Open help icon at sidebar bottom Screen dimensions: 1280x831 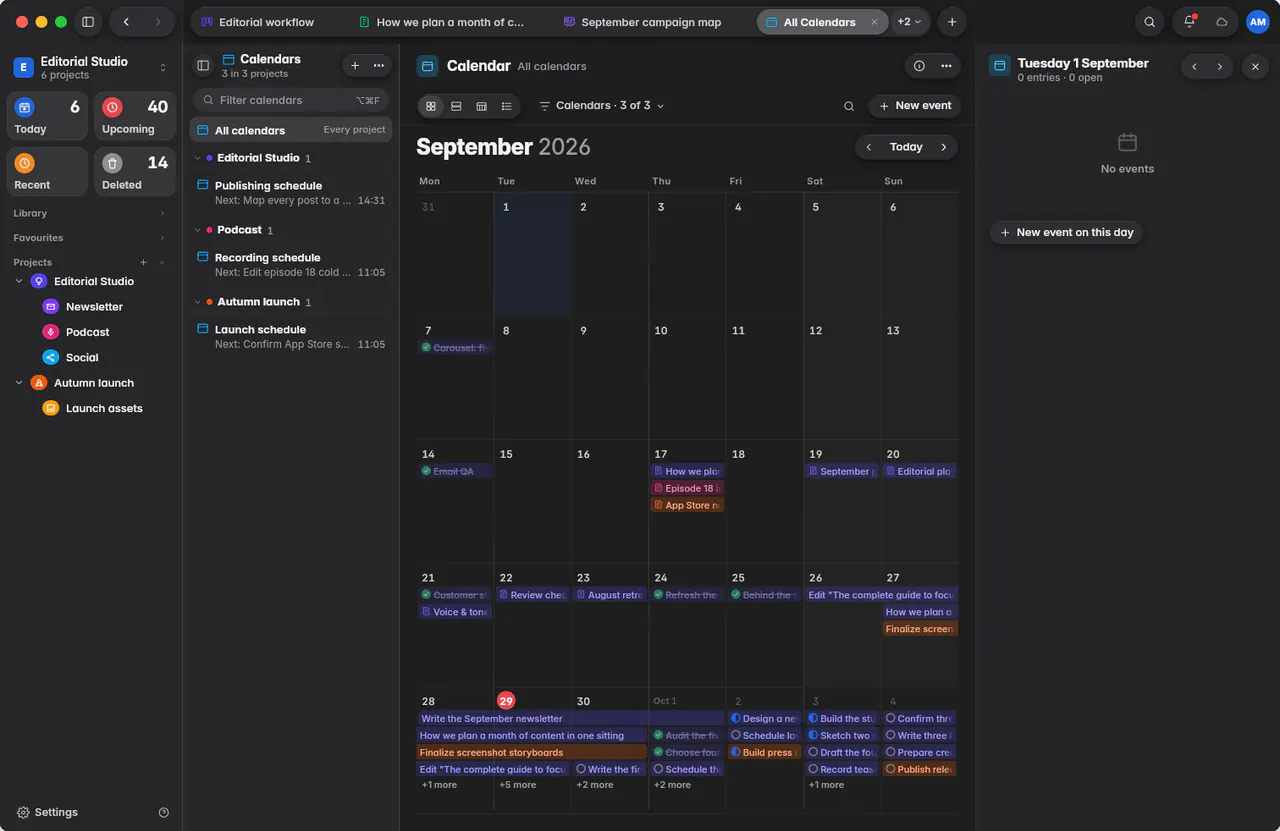tap(164, 812)
